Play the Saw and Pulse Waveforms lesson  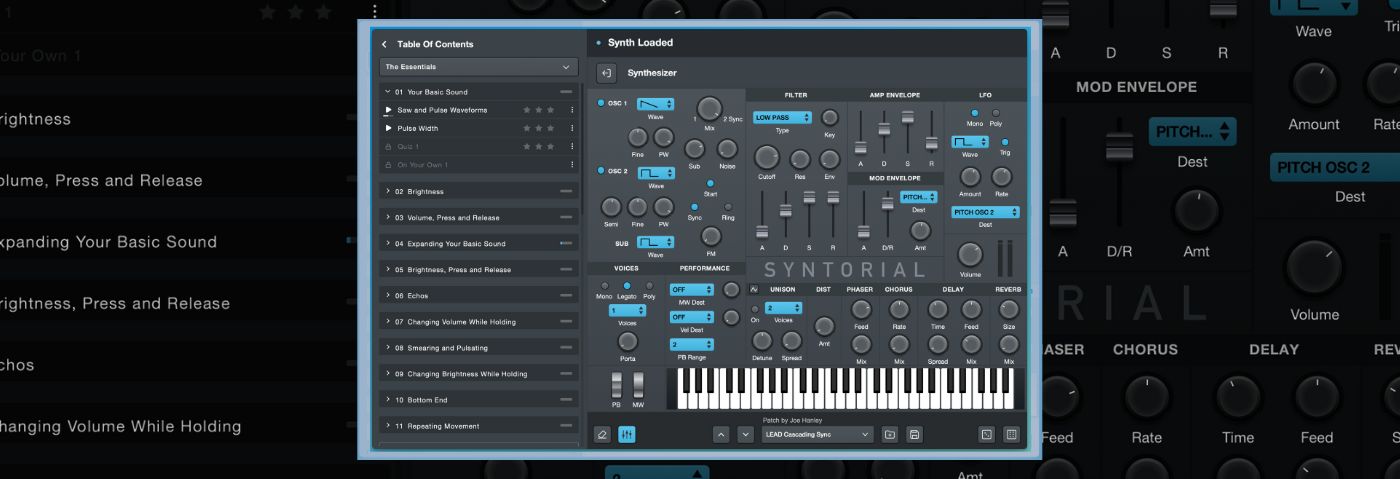click(x=389, y=110)
